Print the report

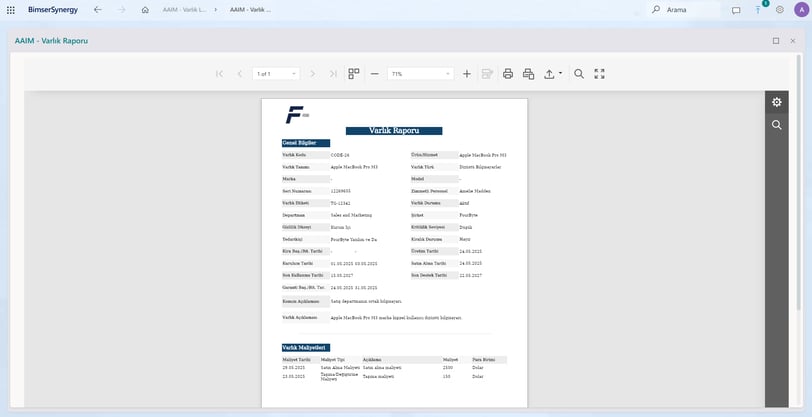pos(508,74)
